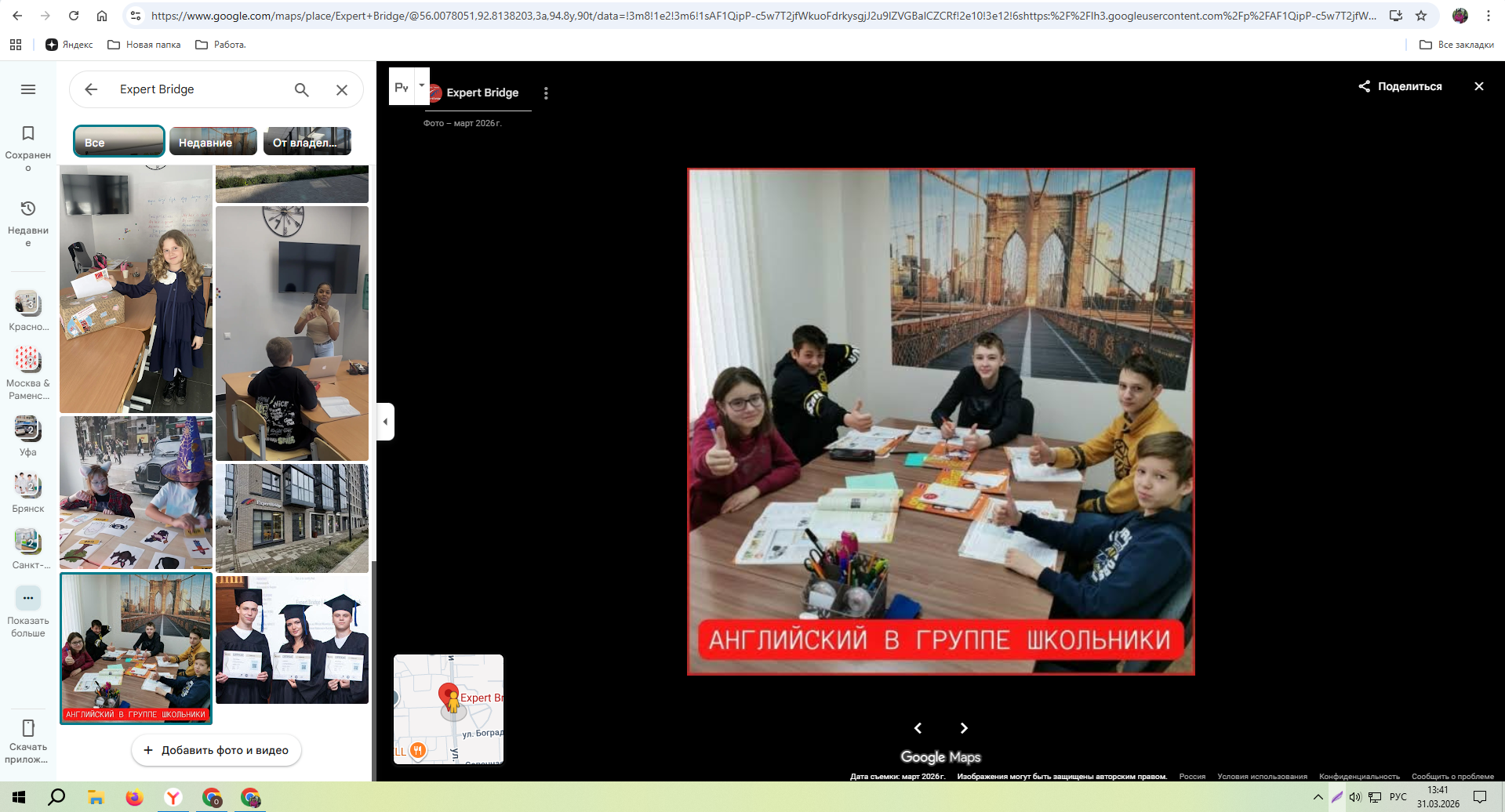The image size is (1505, 812).
Task: Open the thumbnail of girl holding a box
Action: coord(136,288)
